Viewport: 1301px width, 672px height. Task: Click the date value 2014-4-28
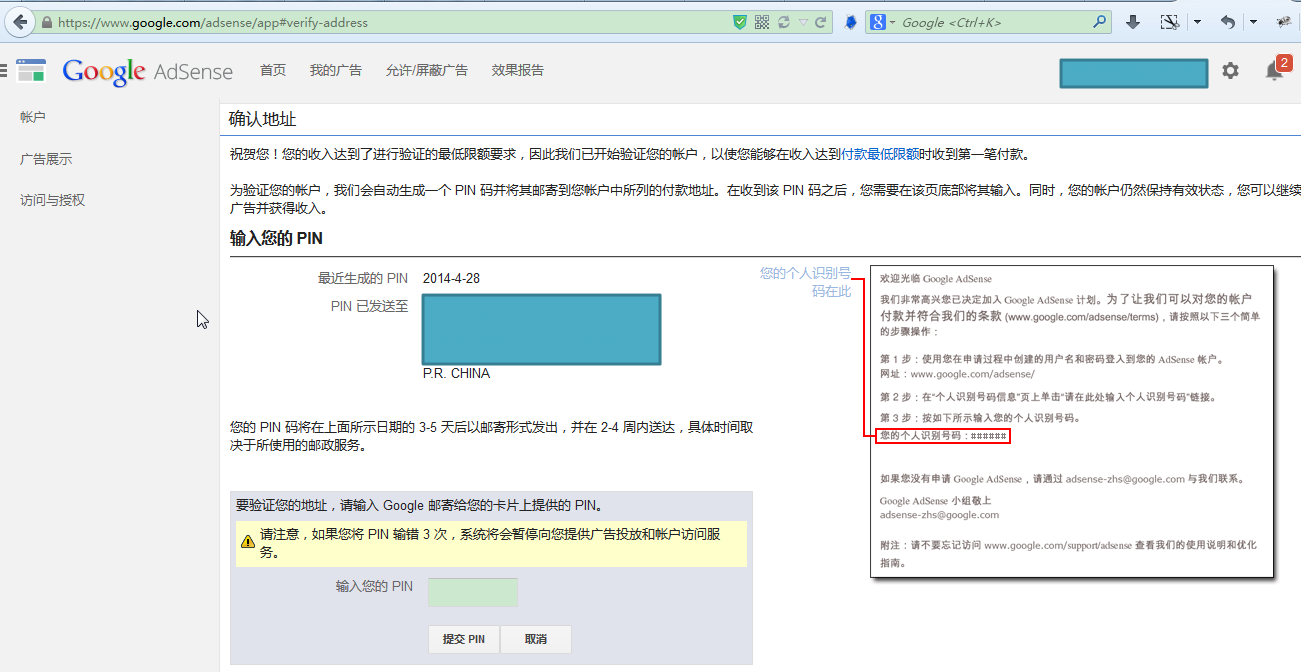pos(451,278)
